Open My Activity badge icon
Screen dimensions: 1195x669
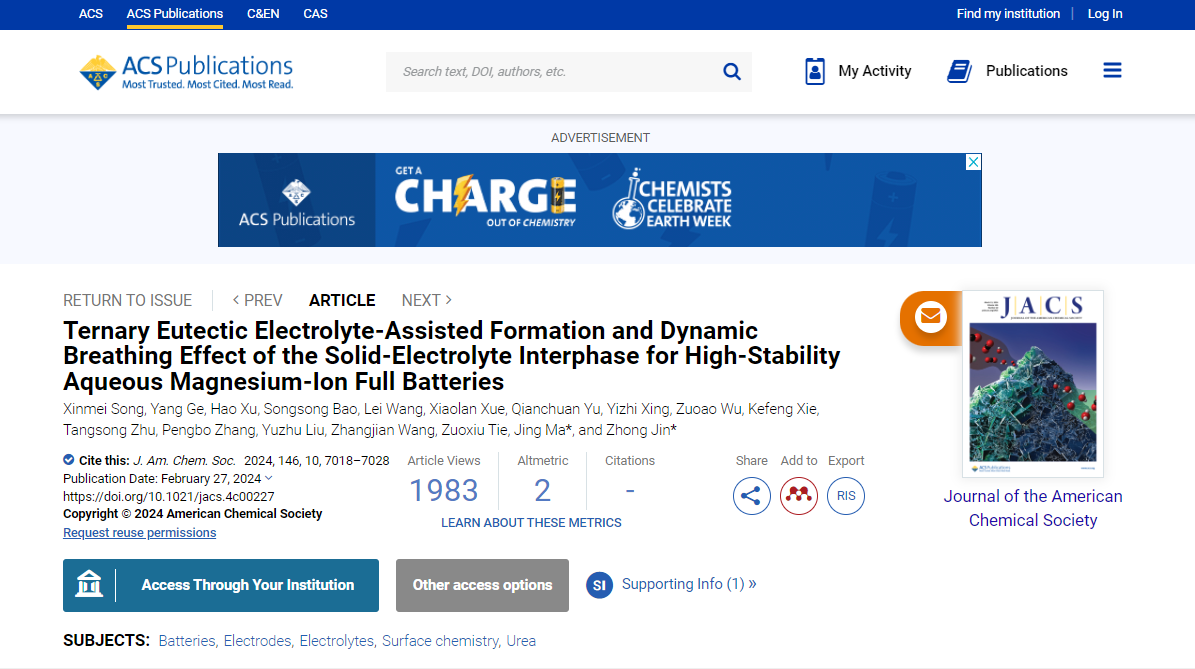coord(815,71)
